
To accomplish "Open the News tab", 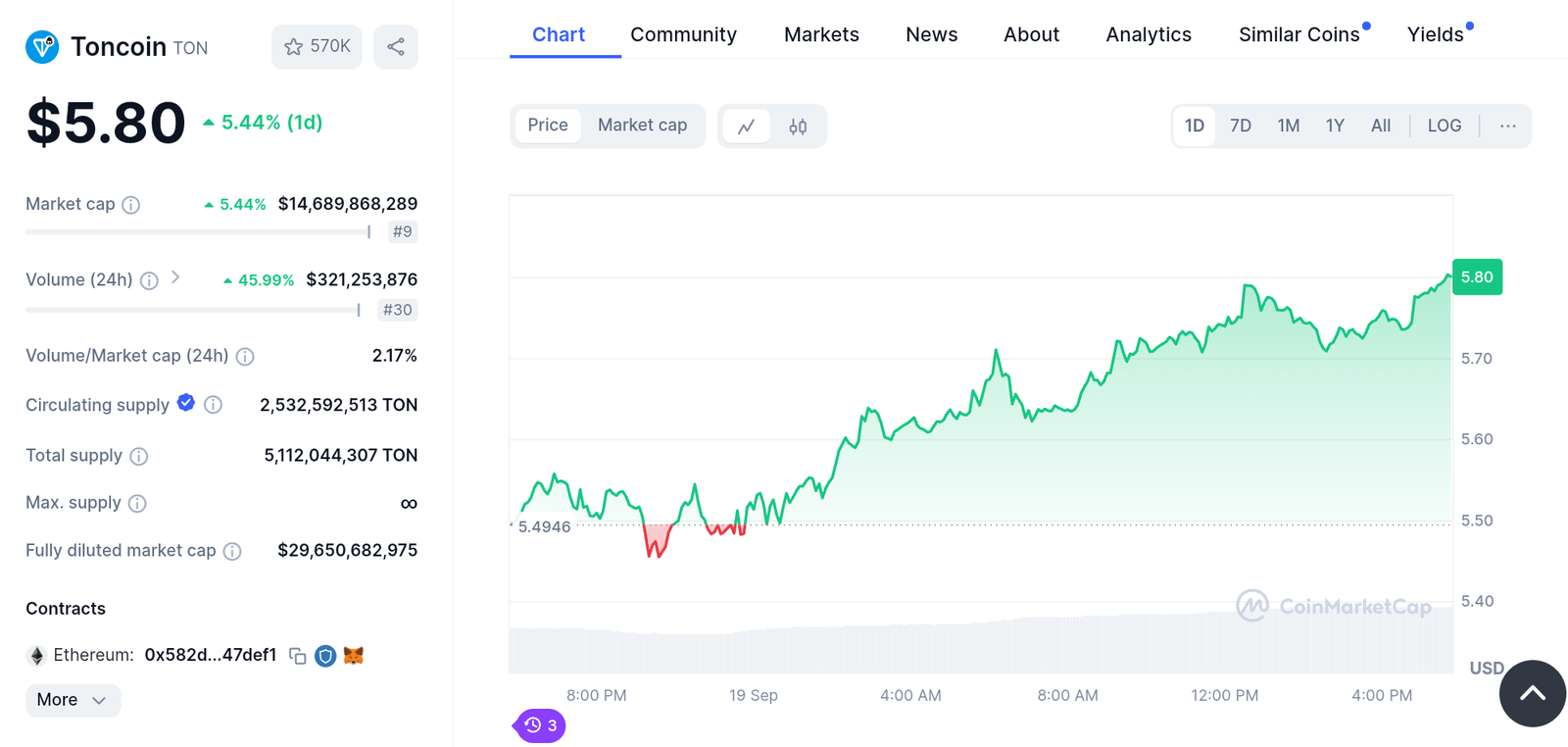I will pyautogui.click(x=931, y=35).
